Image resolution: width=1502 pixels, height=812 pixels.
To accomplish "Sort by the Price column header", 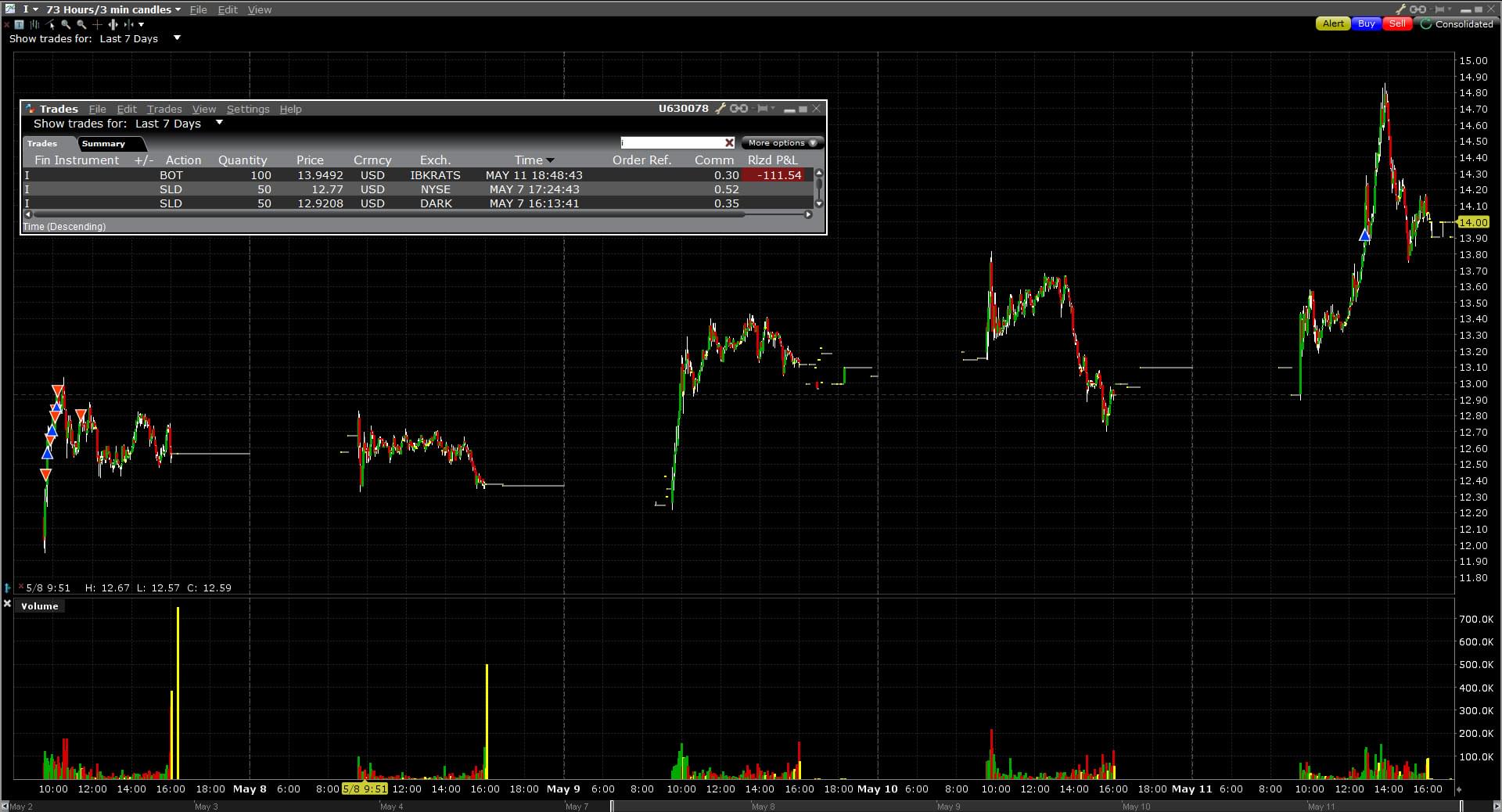I will [310, 160].
